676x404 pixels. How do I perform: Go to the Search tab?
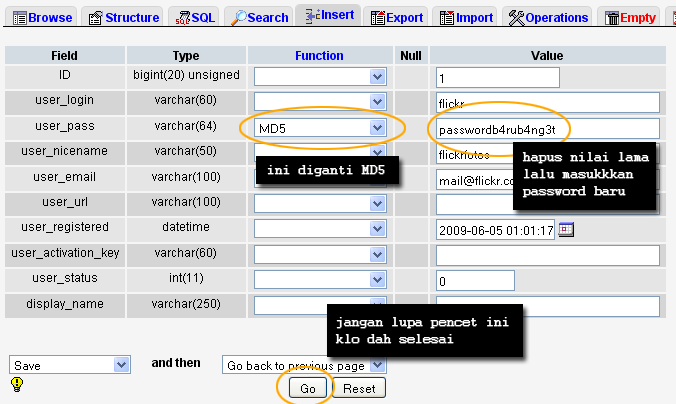pos(259,17)
